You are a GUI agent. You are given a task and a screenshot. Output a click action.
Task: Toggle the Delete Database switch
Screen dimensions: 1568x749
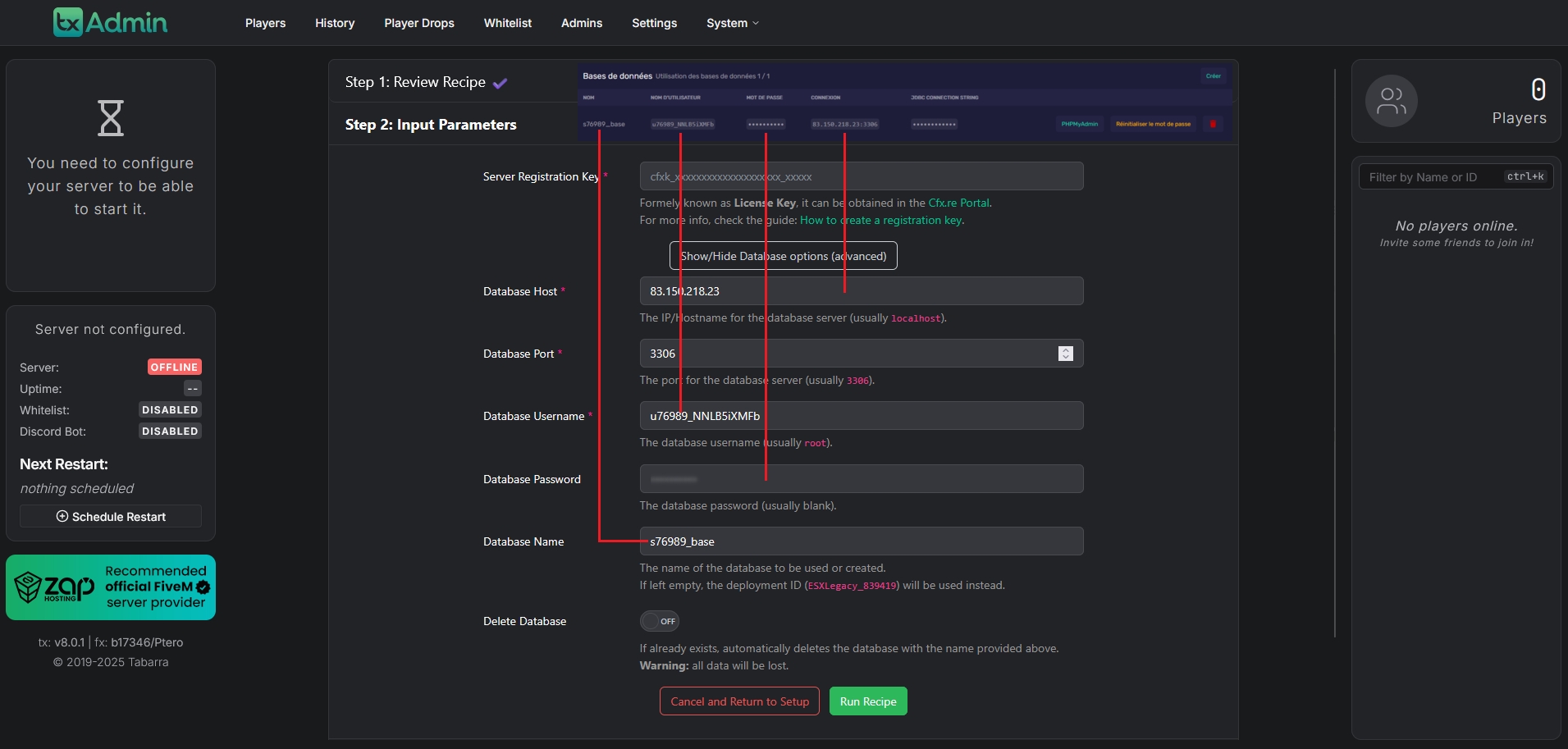click(659, 621)
